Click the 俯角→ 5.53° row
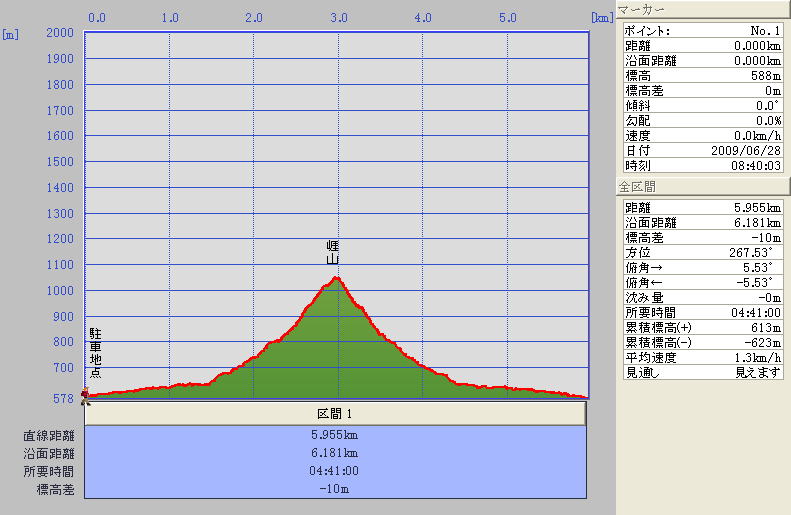The image size is (791, 515). [x=703, y=268]
